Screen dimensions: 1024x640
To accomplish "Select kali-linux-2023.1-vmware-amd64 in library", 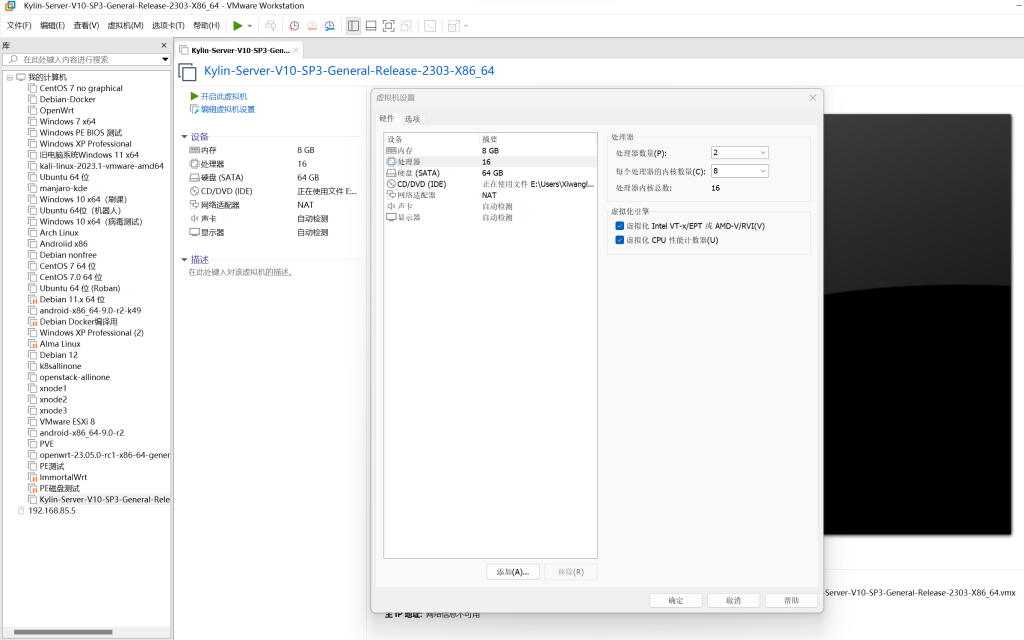I will tap(101, 166).
